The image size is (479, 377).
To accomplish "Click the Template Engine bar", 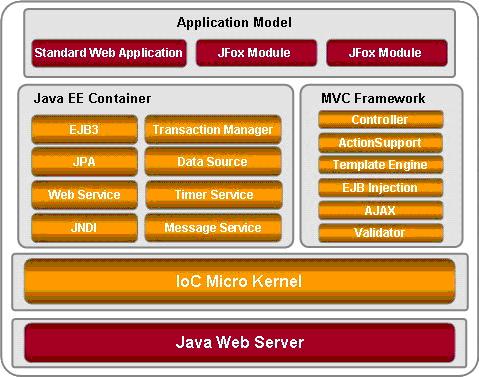I will (381, 165).
